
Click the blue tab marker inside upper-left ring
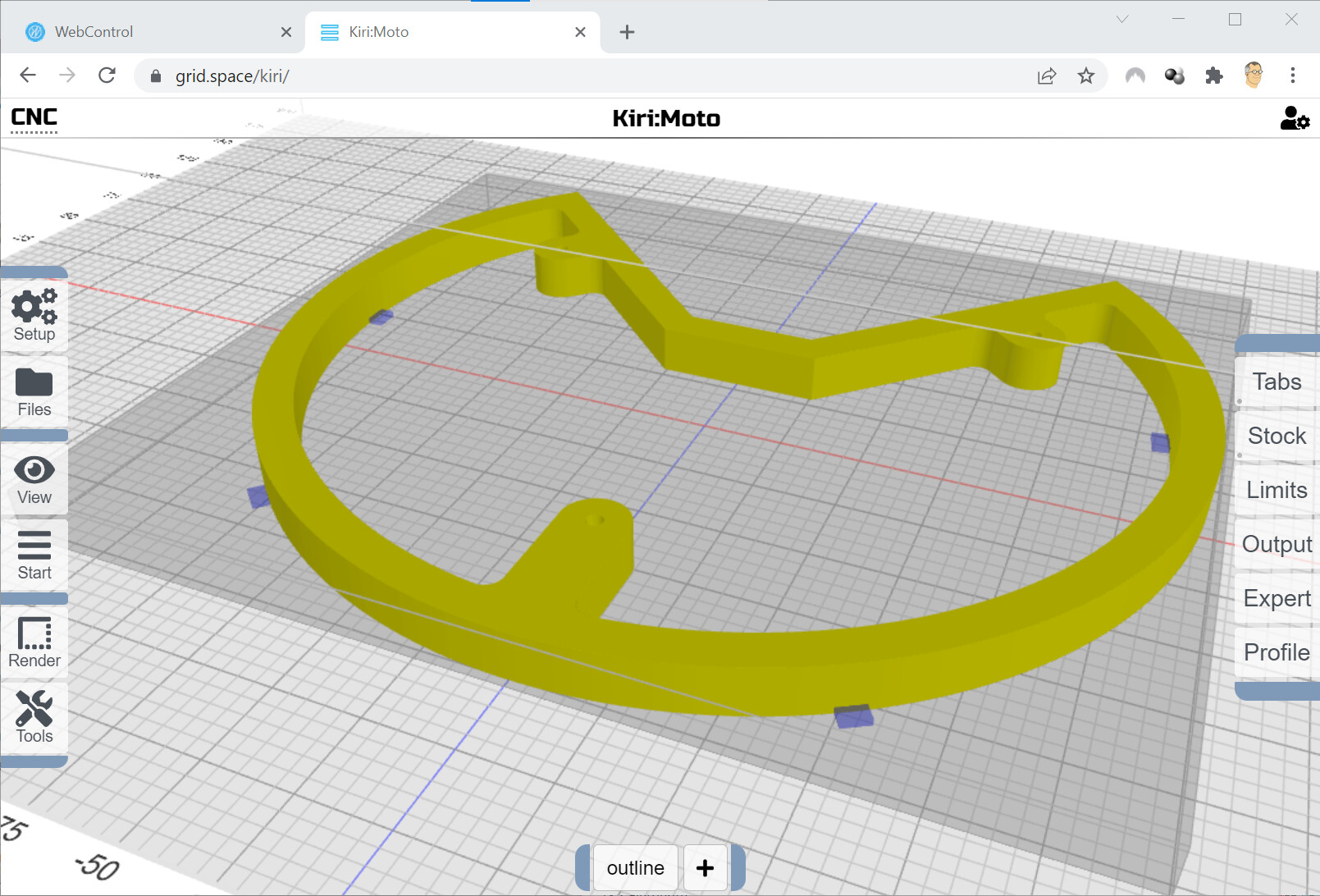[x=381, y=317]
